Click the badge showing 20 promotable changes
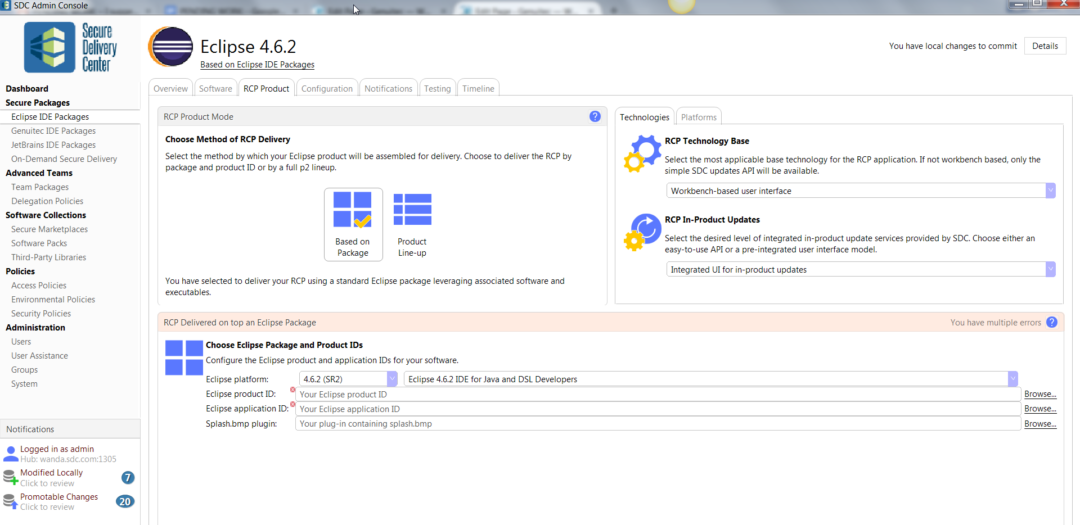This screenshot has width=1080, height=525. coord(125,502)
